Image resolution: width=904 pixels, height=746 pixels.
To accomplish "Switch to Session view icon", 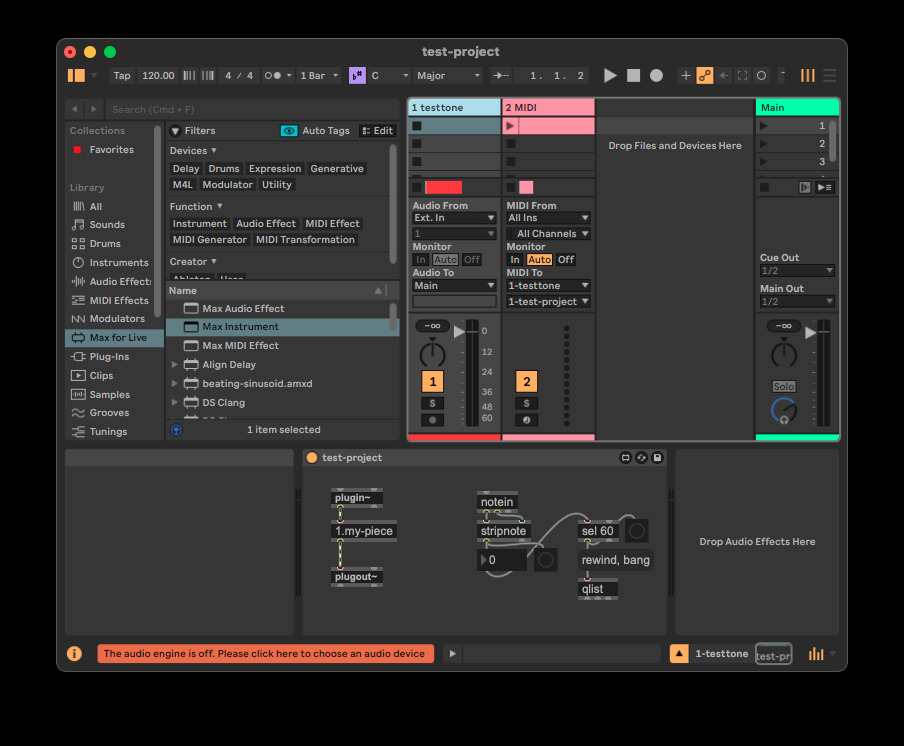I will tap(807, 76).
